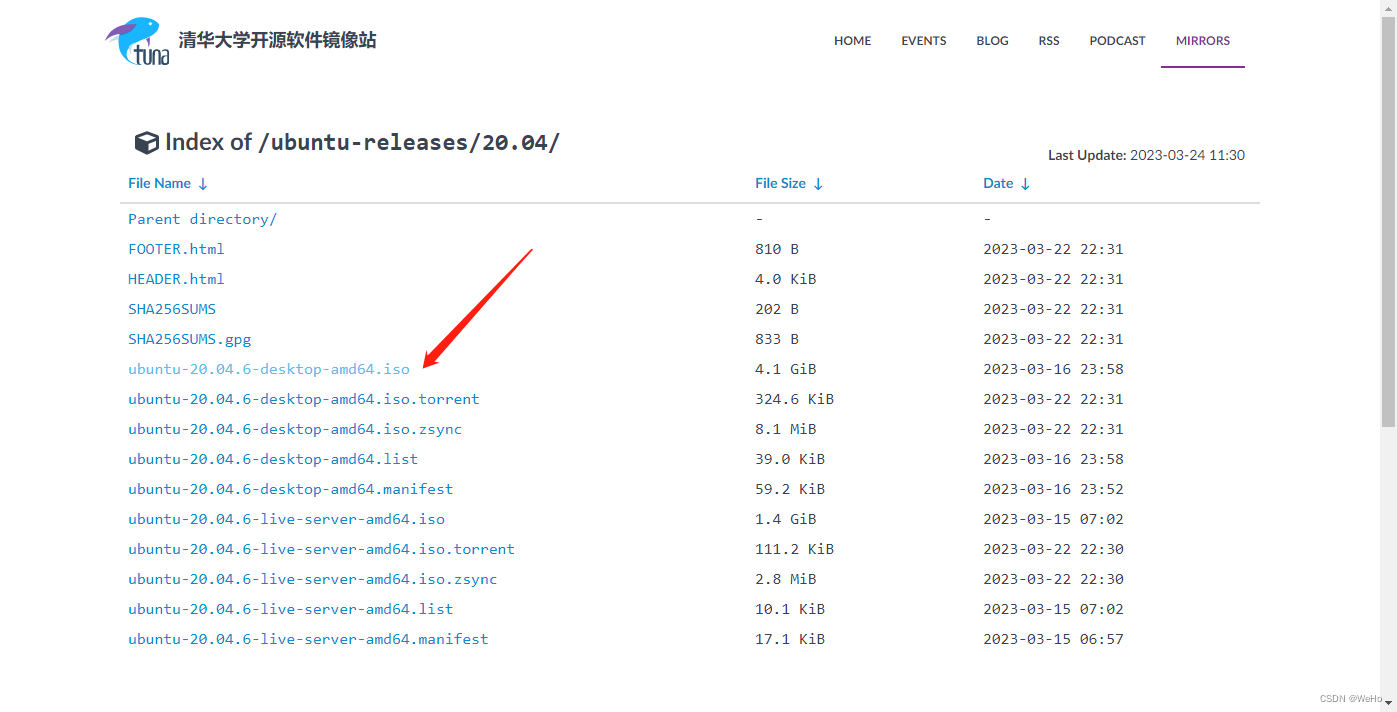This screenshot has height=712, width=1397.
Task: Download ubuntu-20.04.6-desktop-amd64.iso.torrent
Action: (304, 399)
